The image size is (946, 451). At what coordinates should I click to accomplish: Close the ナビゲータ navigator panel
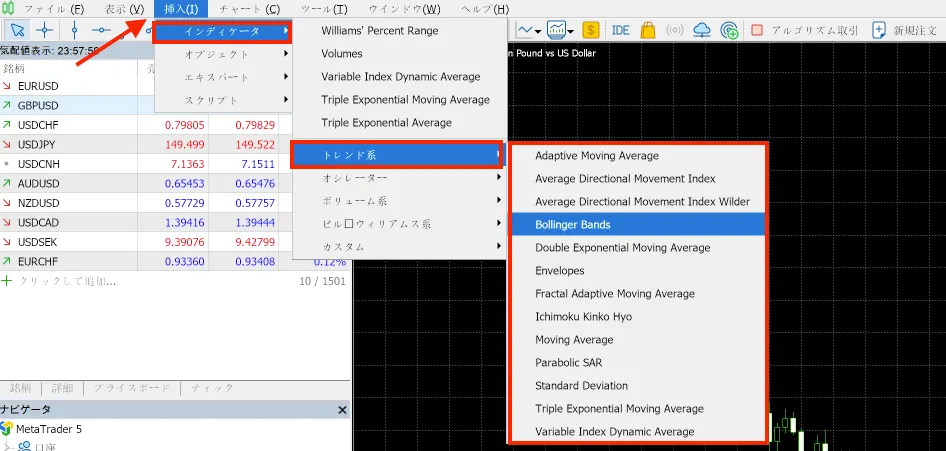coord(342,410)
